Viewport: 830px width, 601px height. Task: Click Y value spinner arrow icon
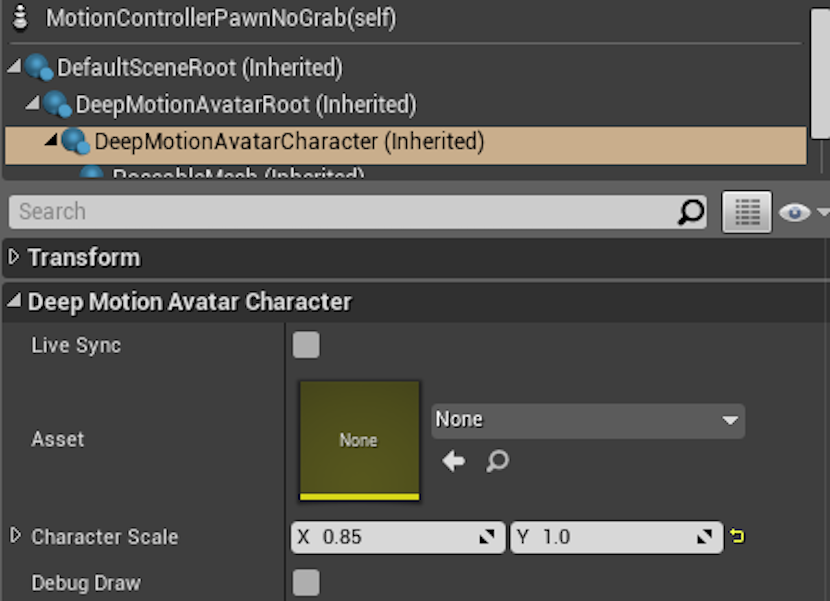(x=704, y=537)
